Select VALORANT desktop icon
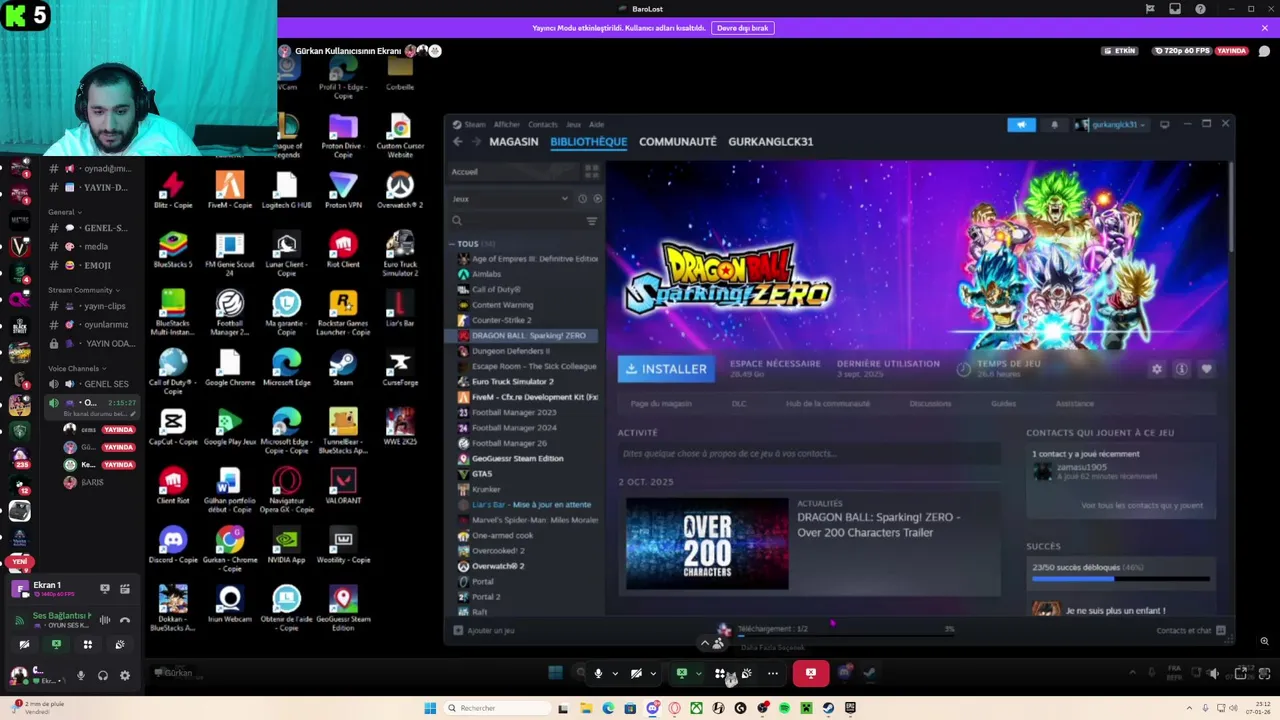 (x=343, y=486)
